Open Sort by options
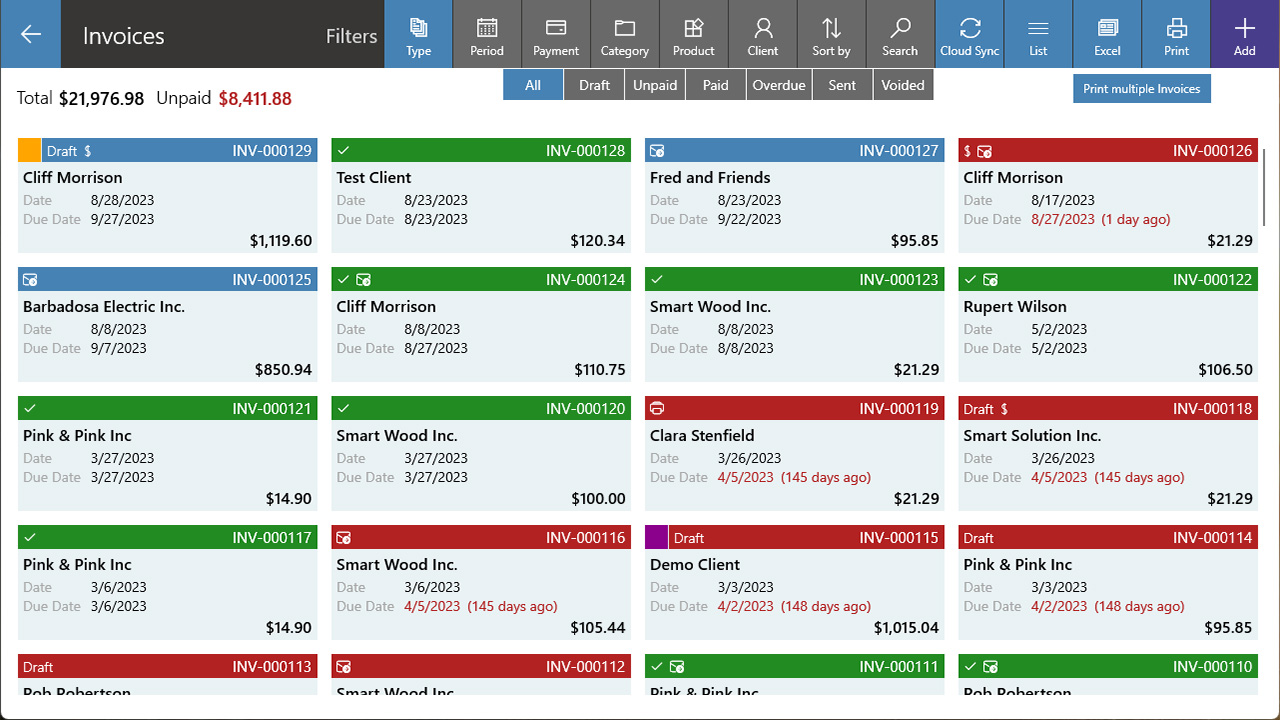1280x720 pixels. [x=831, y=34]
